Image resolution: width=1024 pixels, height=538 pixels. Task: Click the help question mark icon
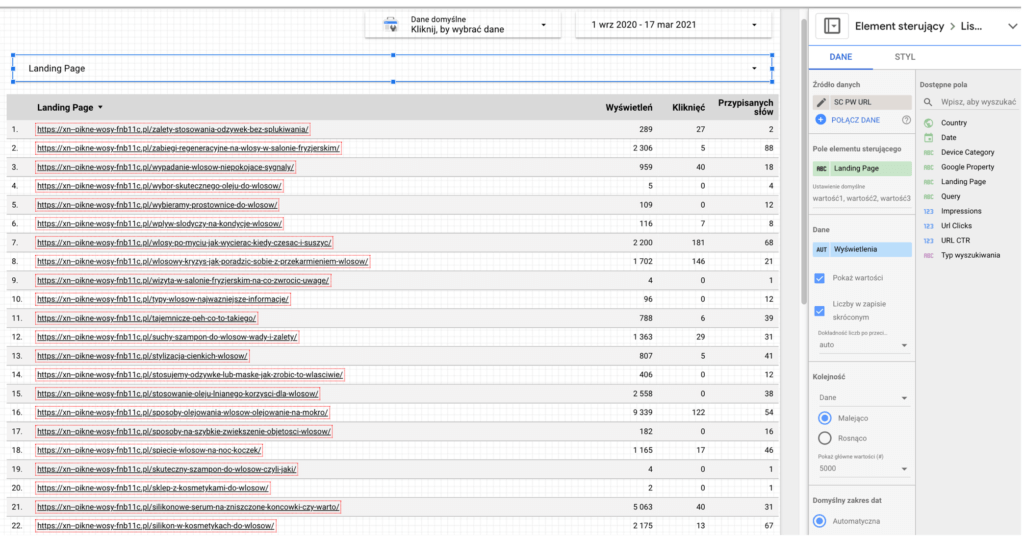906,120
